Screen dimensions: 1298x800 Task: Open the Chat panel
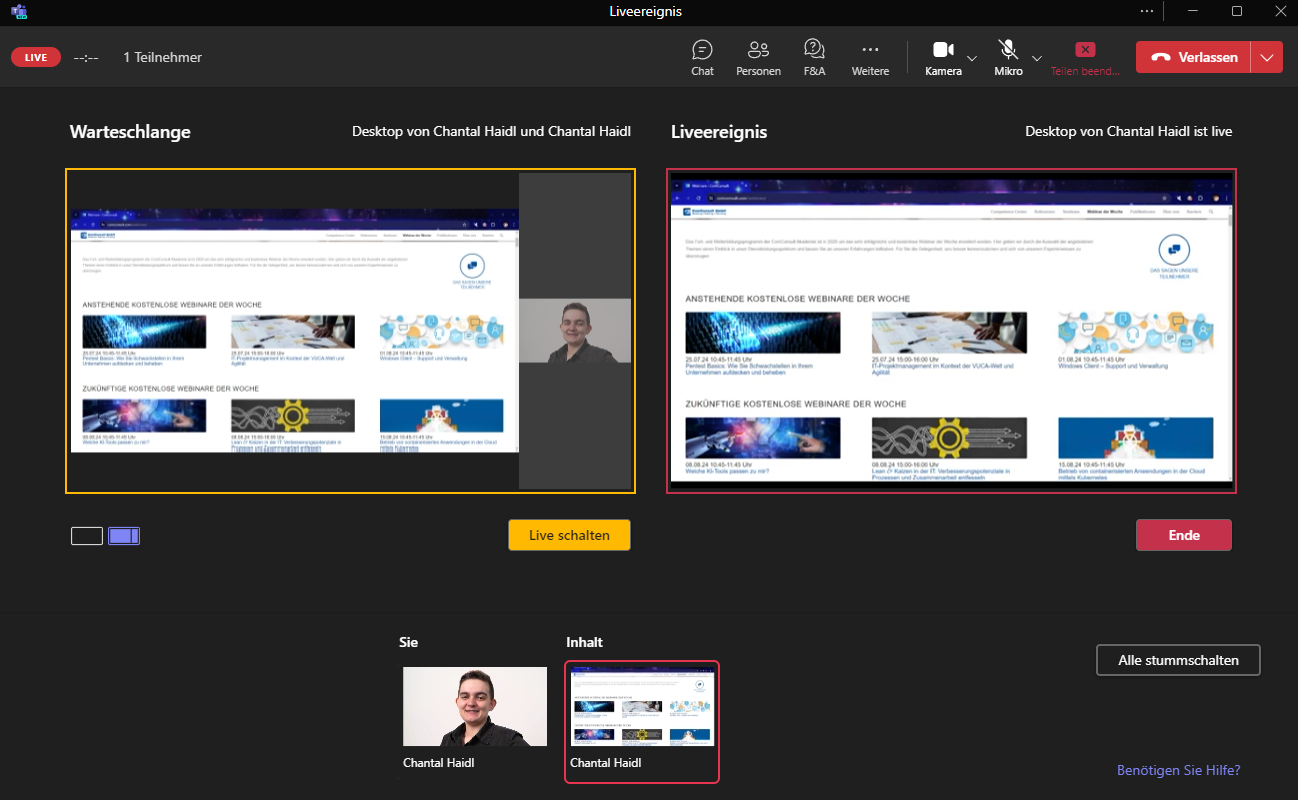click(702, 57)
